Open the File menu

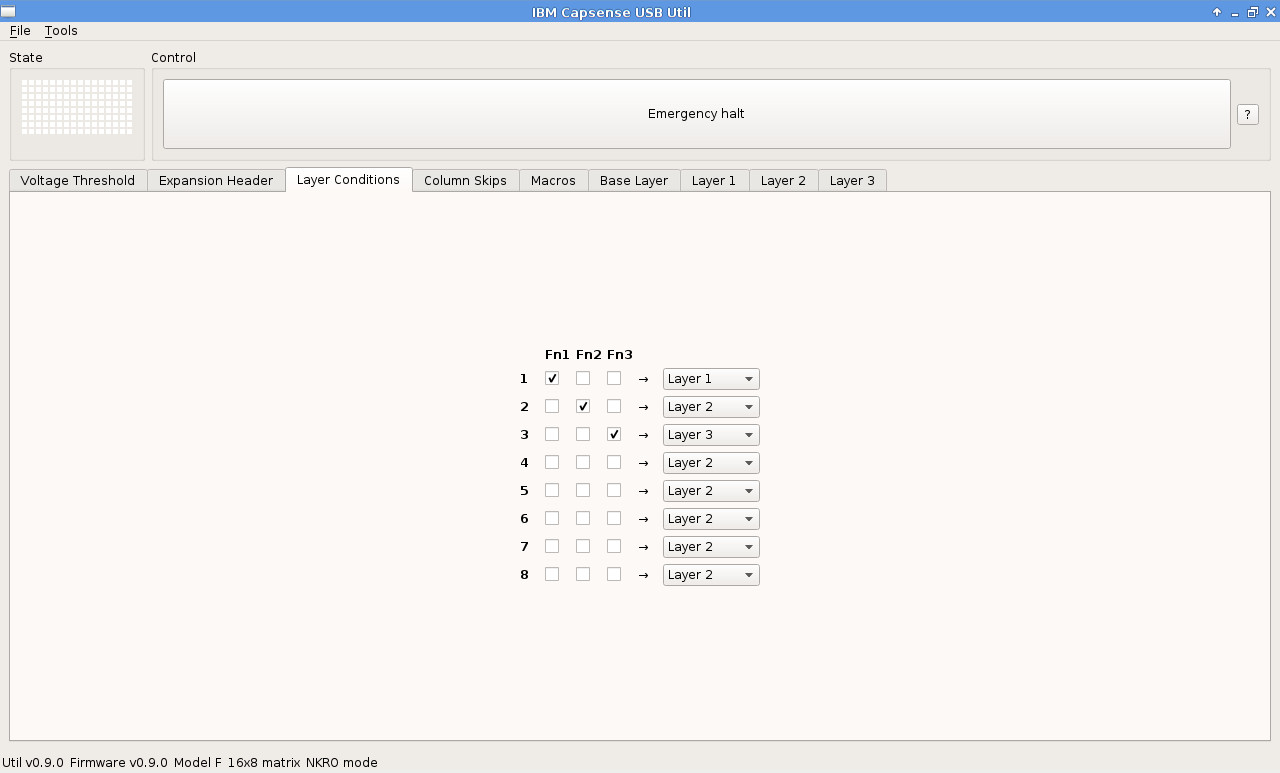pyautogui.click(x=20, y=31)
